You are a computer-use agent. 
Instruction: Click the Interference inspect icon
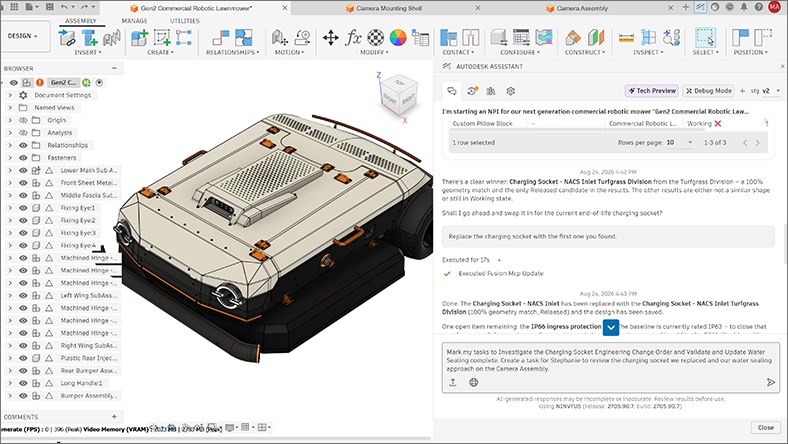(648, 38)
